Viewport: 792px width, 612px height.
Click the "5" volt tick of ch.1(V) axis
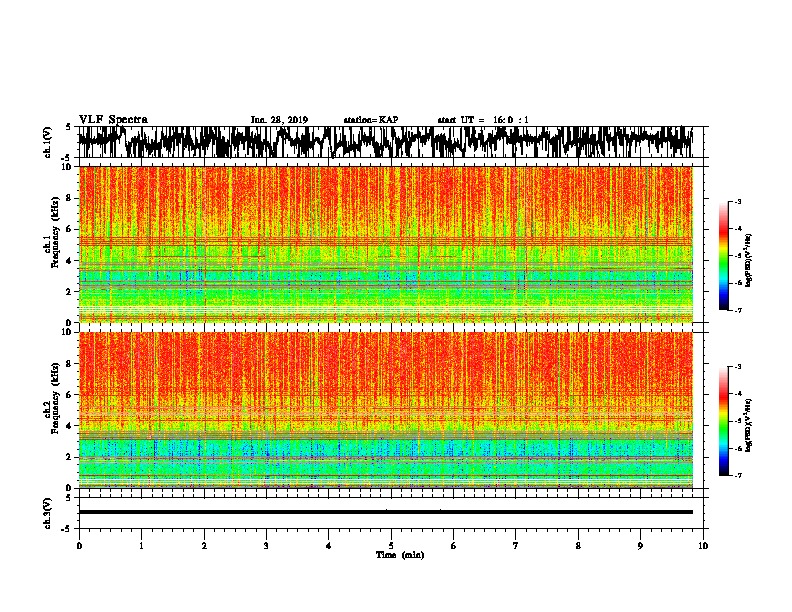[68, 127]
